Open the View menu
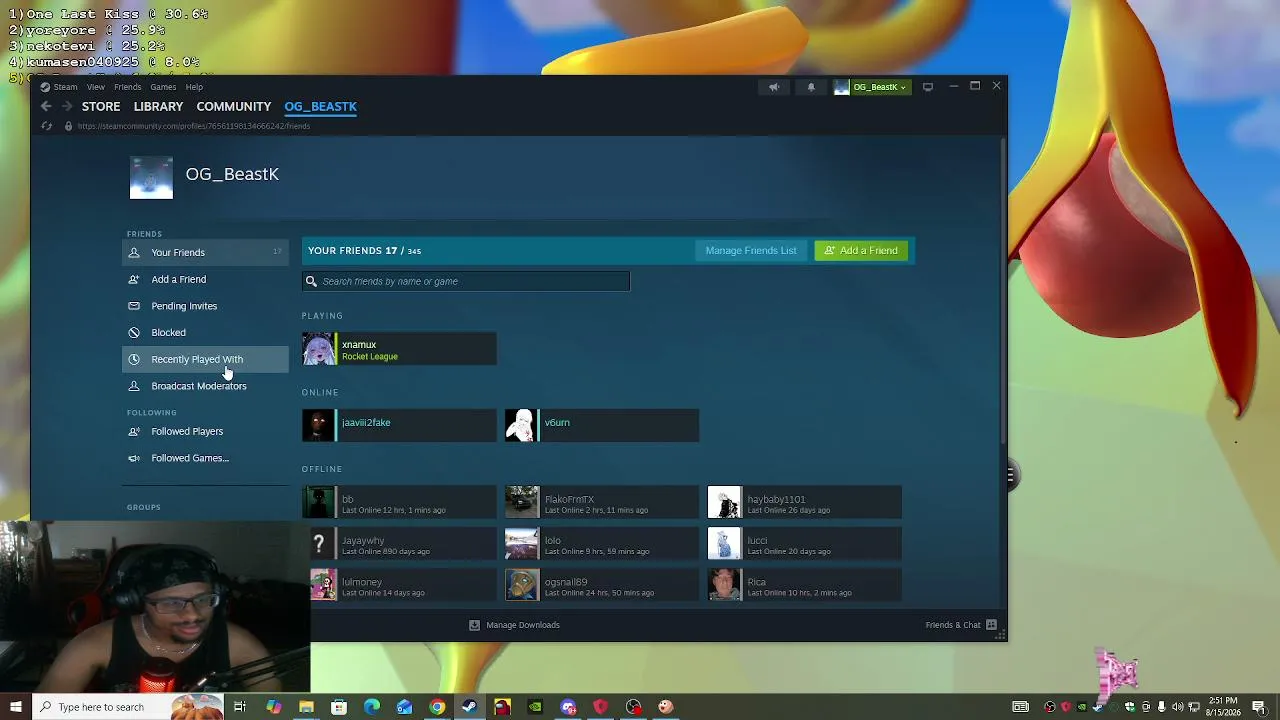 coord(96,87)
